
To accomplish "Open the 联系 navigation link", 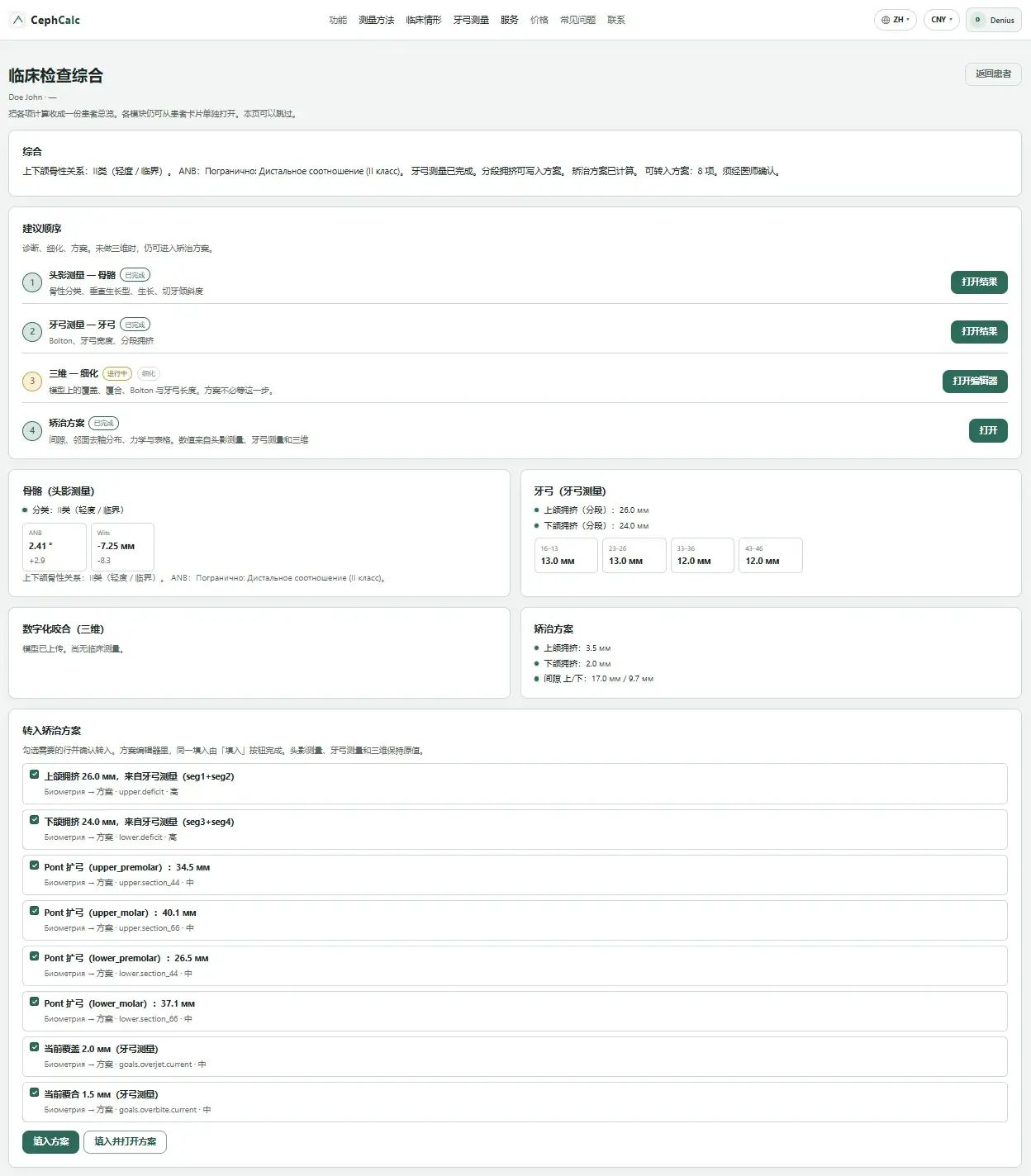I will point(616,20).
